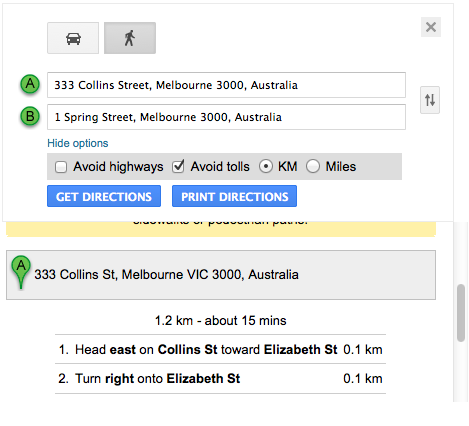Collapse options via Hide options link
The image size is (469, 426).
pos(78,143)
